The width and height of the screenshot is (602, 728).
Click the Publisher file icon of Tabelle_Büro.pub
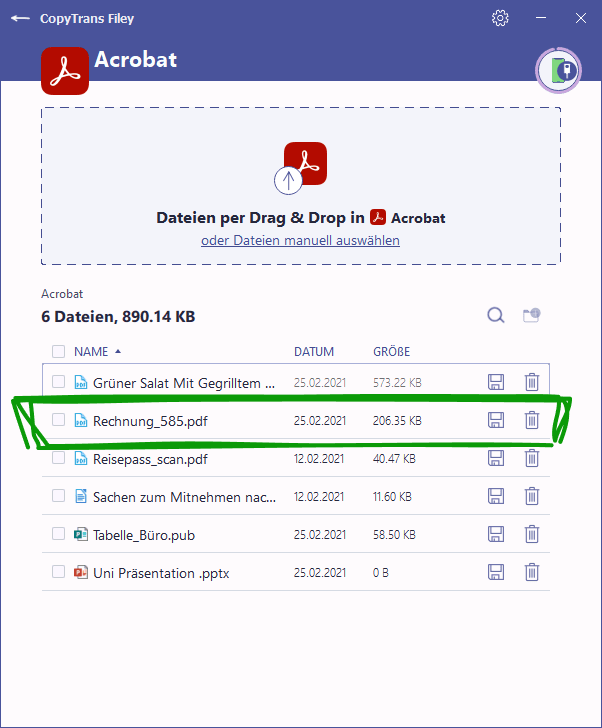81,534
